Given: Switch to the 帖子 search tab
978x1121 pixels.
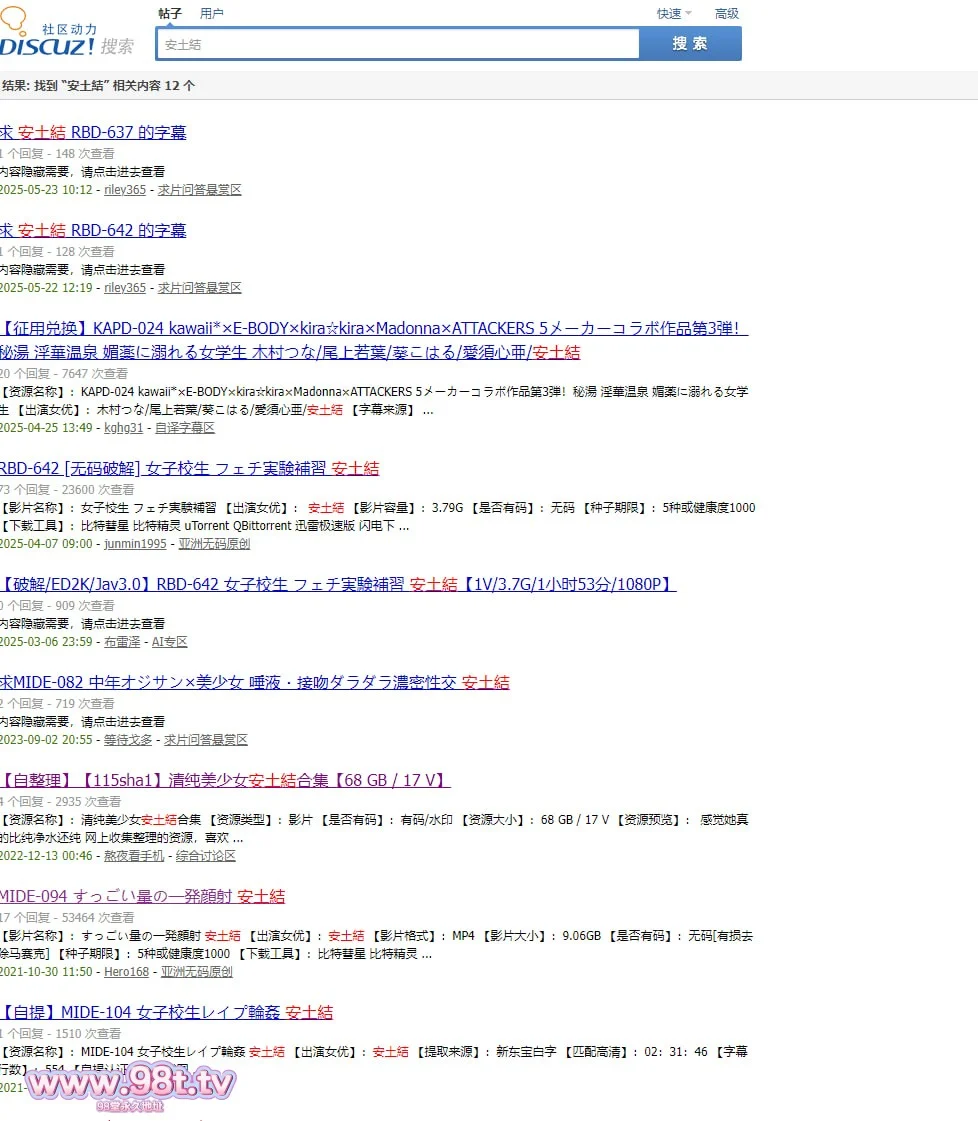Looking at the screenshot, I should point(170,14).
